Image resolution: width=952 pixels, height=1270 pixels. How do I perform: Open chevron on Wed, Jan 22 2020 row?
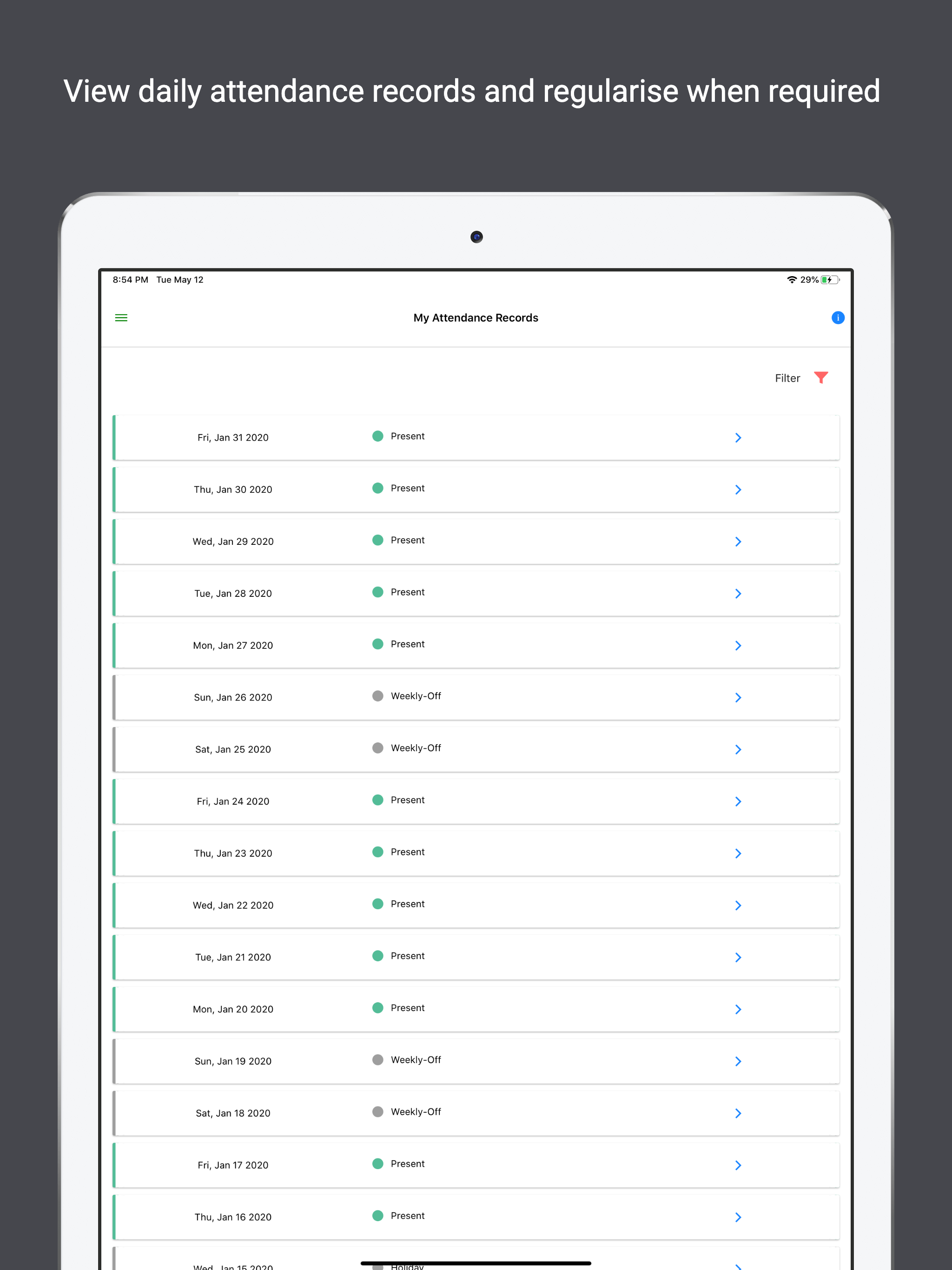tap(738, 906)
